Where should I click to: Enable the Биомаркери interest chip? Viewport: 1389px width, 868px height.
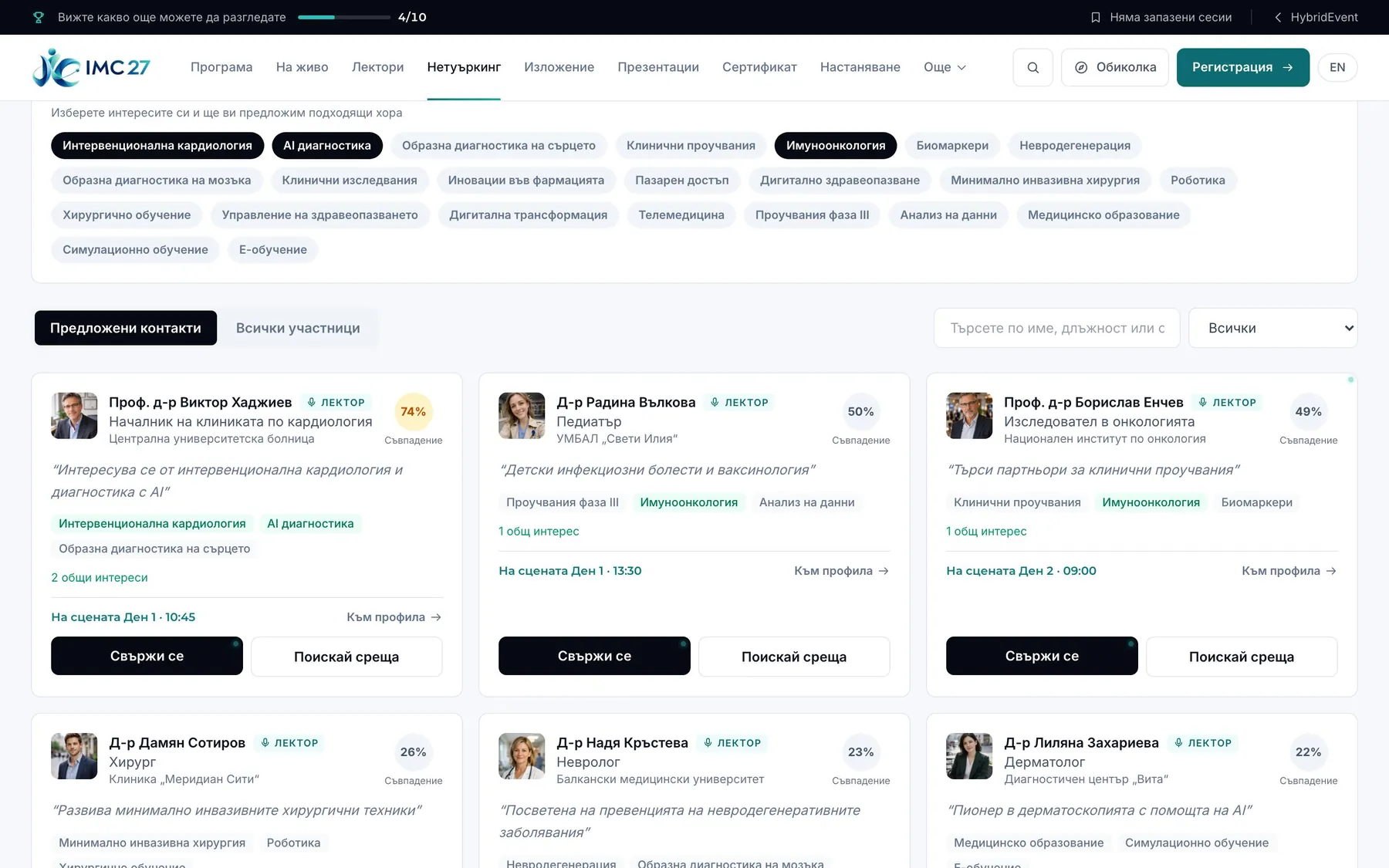(952, 145)
